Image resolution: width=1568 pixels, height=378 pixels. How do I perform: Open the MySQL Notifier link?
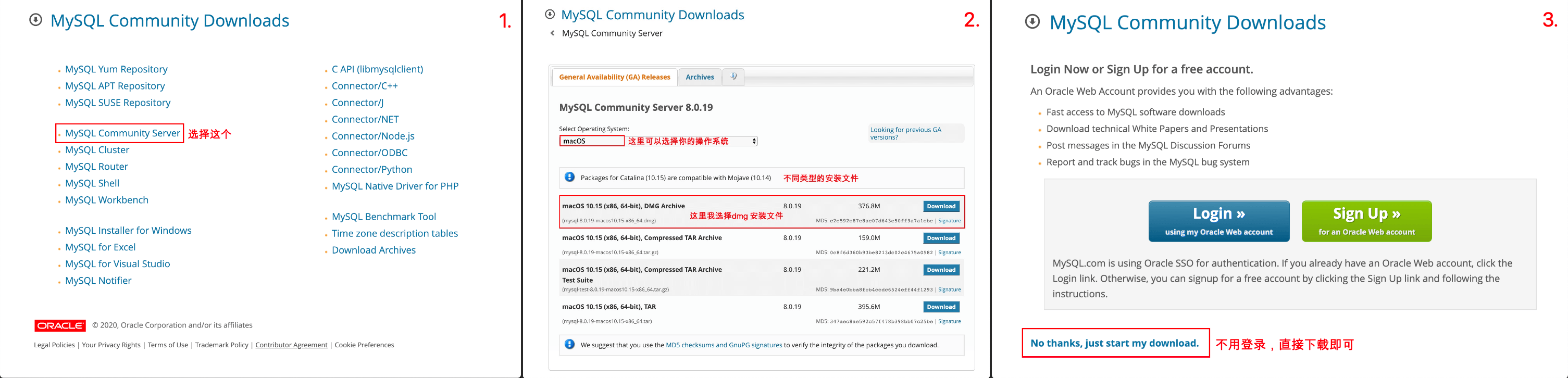click(98, 281)
